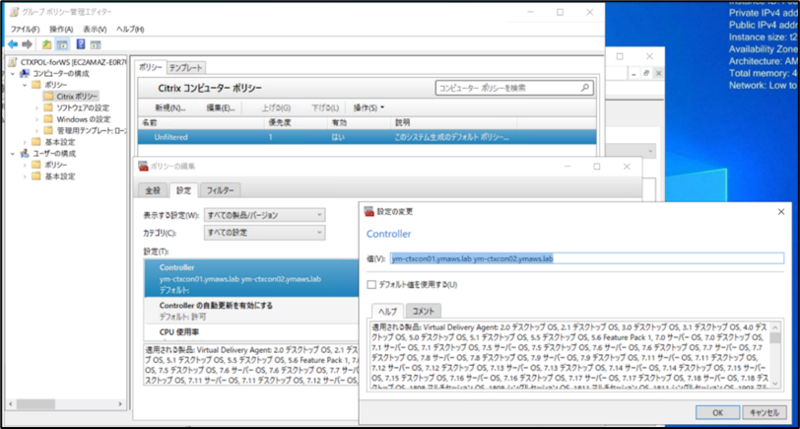Click the キャンセル button
800x429 pixels.
pyautogui.click(x=764, y=412)
